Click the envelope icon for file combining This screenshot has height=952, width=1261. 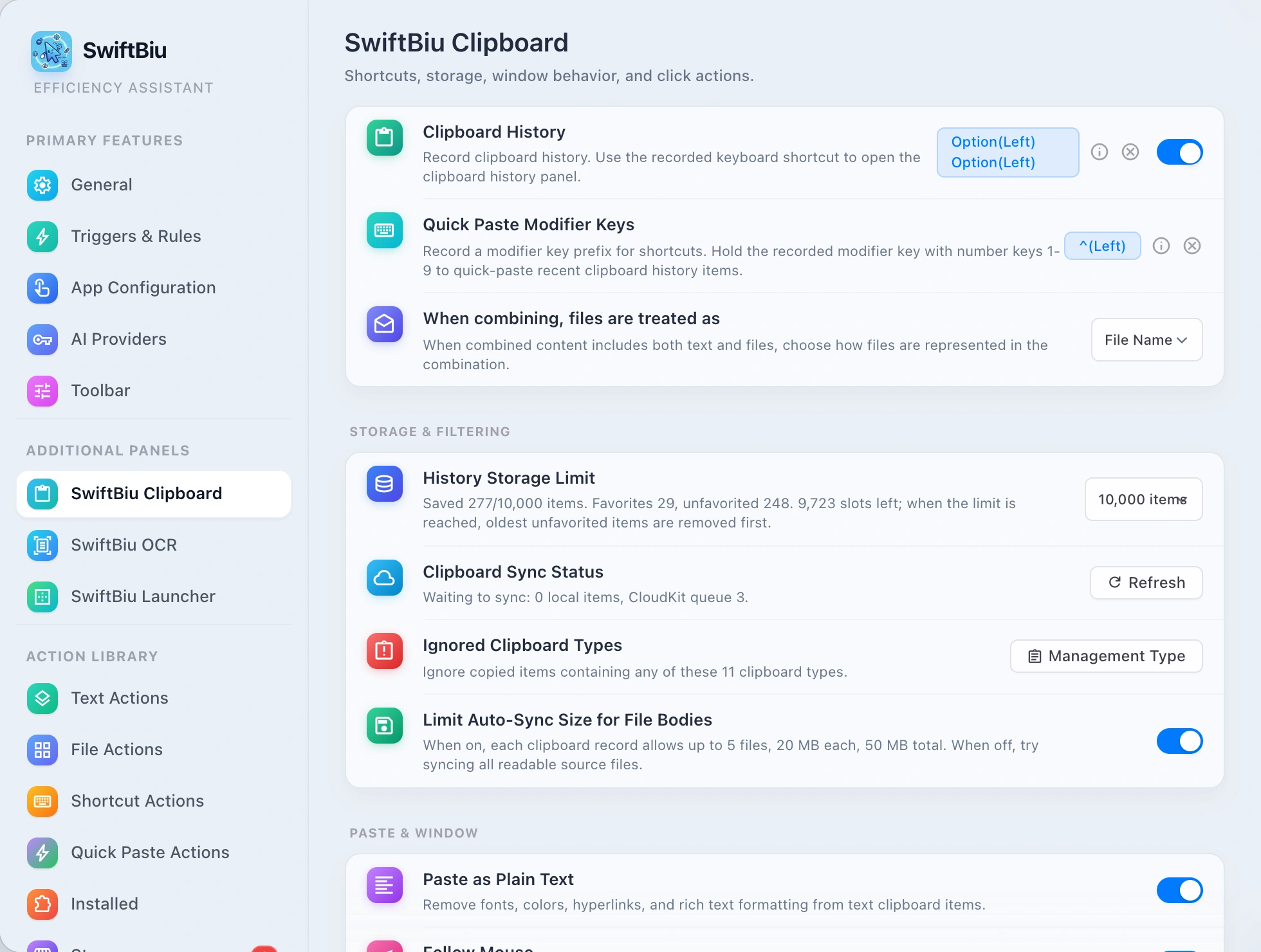pos(385,324)
